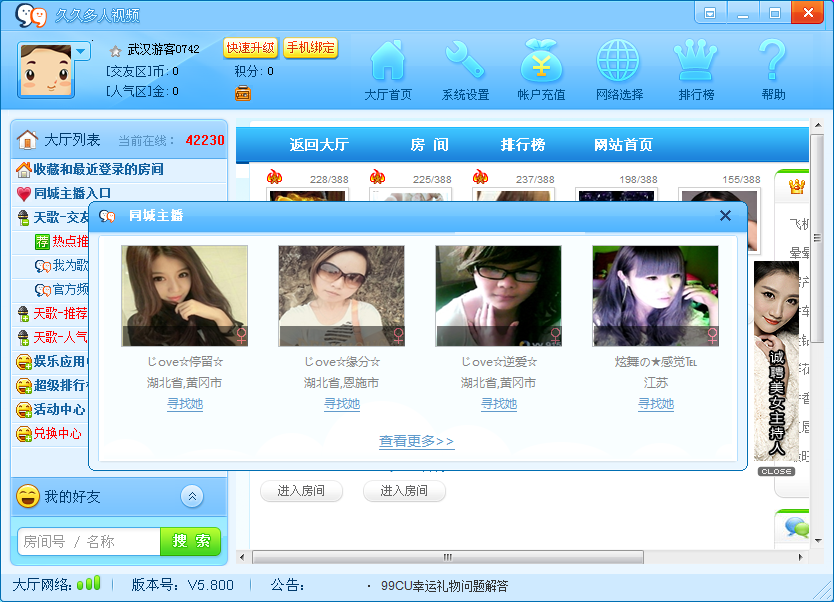
Task: Select 兑换中心 in the left list
Action: point(57,434)
